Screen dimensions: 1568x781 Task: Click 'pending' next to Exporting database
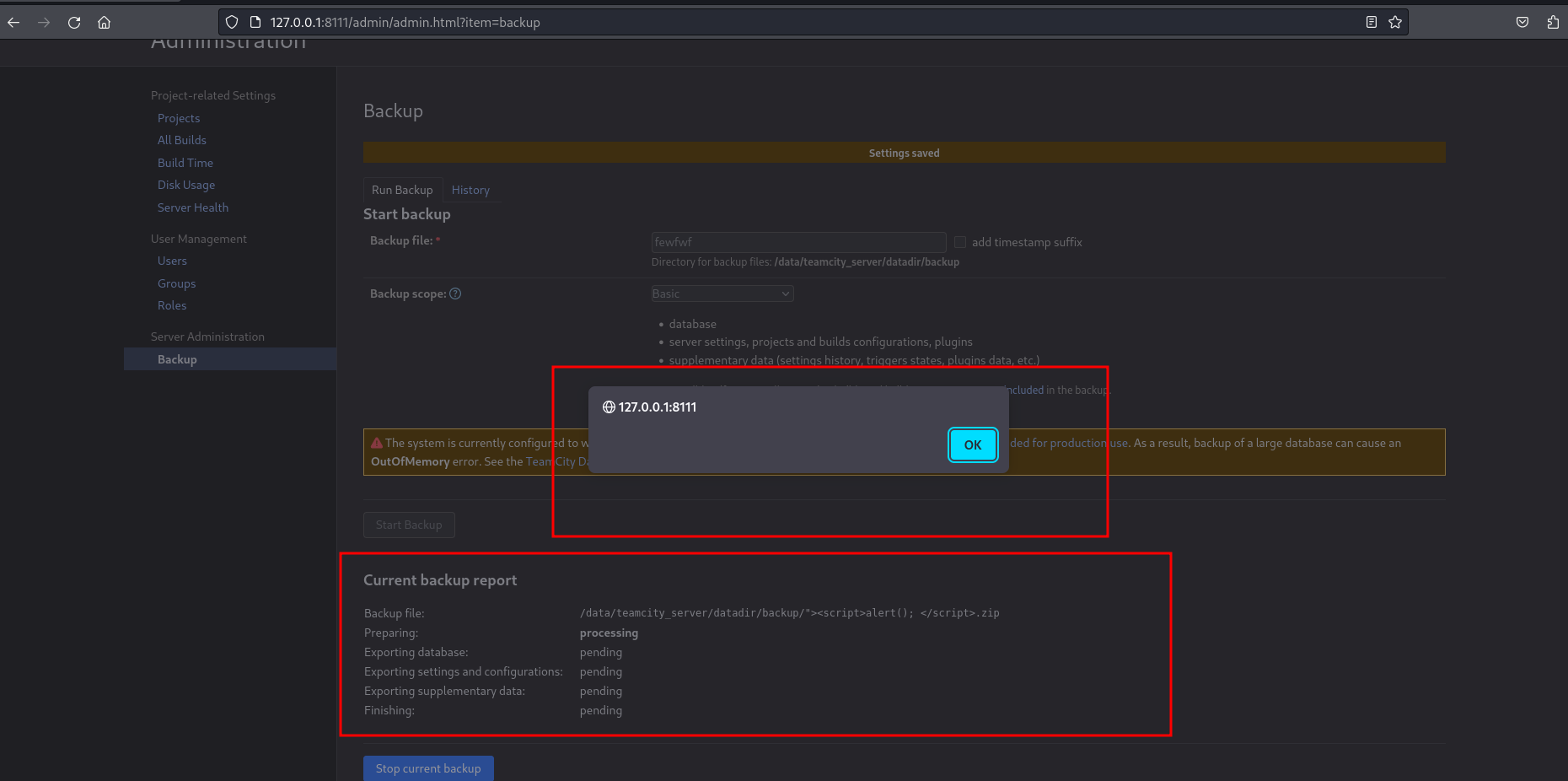tap(601, 652)
